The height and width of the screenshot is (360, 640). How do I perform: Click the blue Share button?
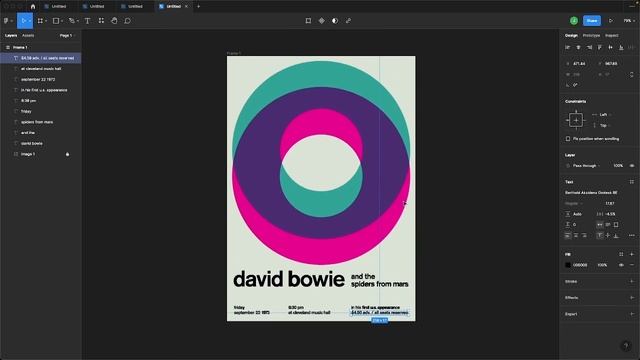(x=592, y=20)
